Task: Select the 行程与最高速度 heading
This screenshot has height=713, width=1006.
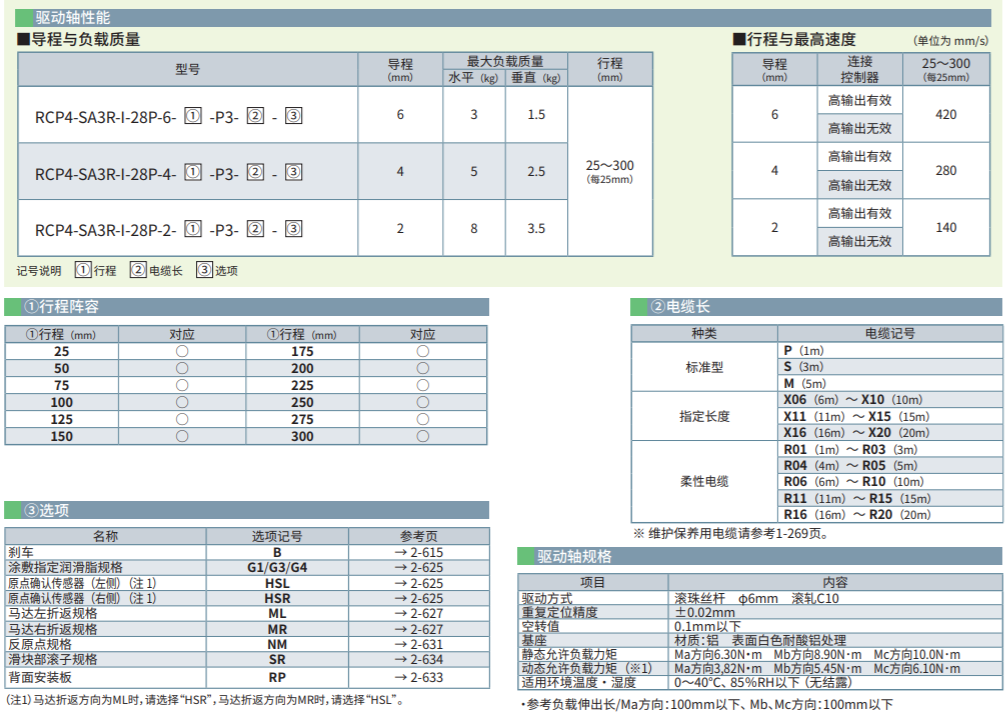Action: tap(795, 40)
